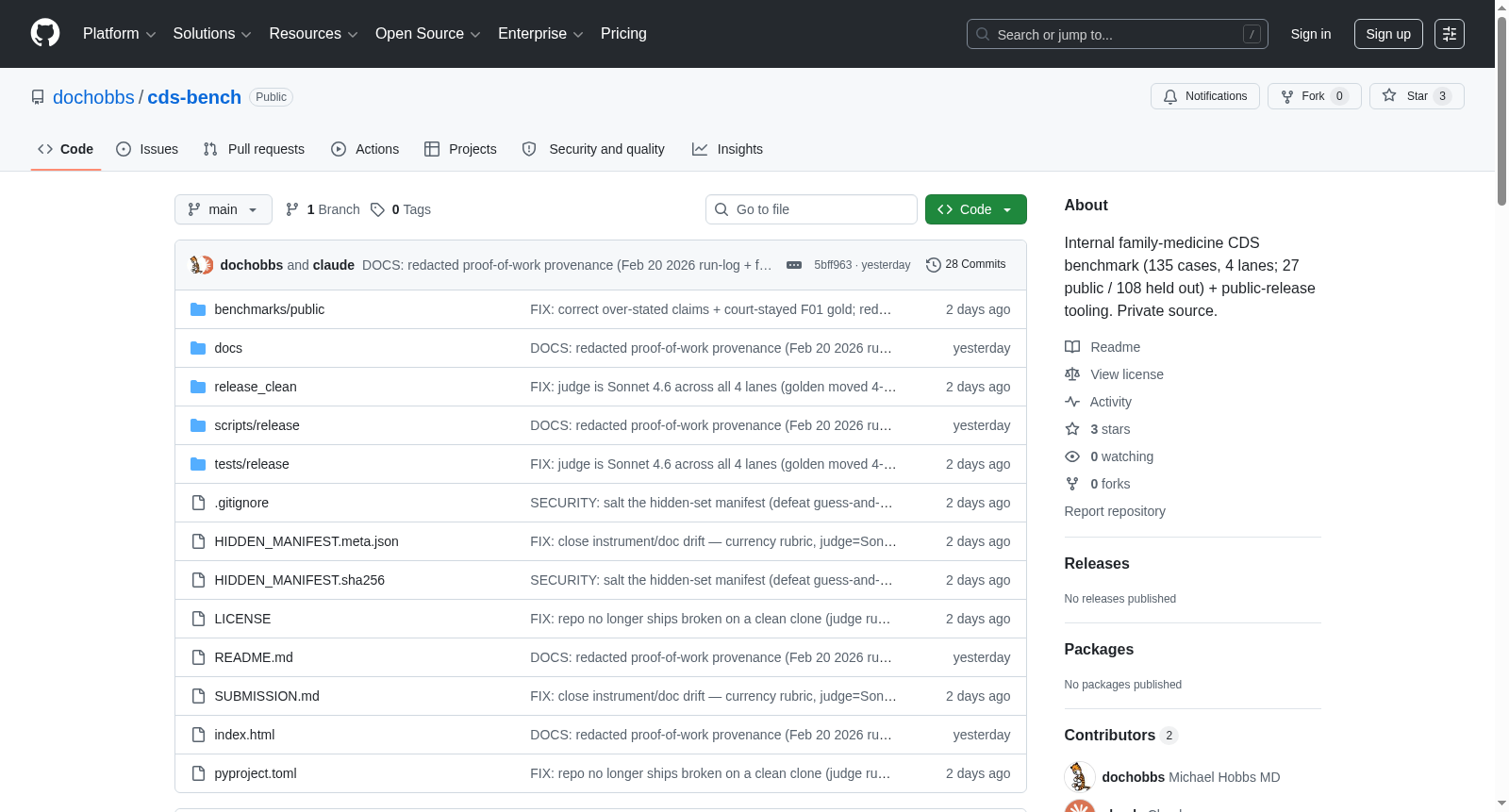1509x812 pixels.
Task: Open the appearance settings icon button
Action: point(1450,34)
